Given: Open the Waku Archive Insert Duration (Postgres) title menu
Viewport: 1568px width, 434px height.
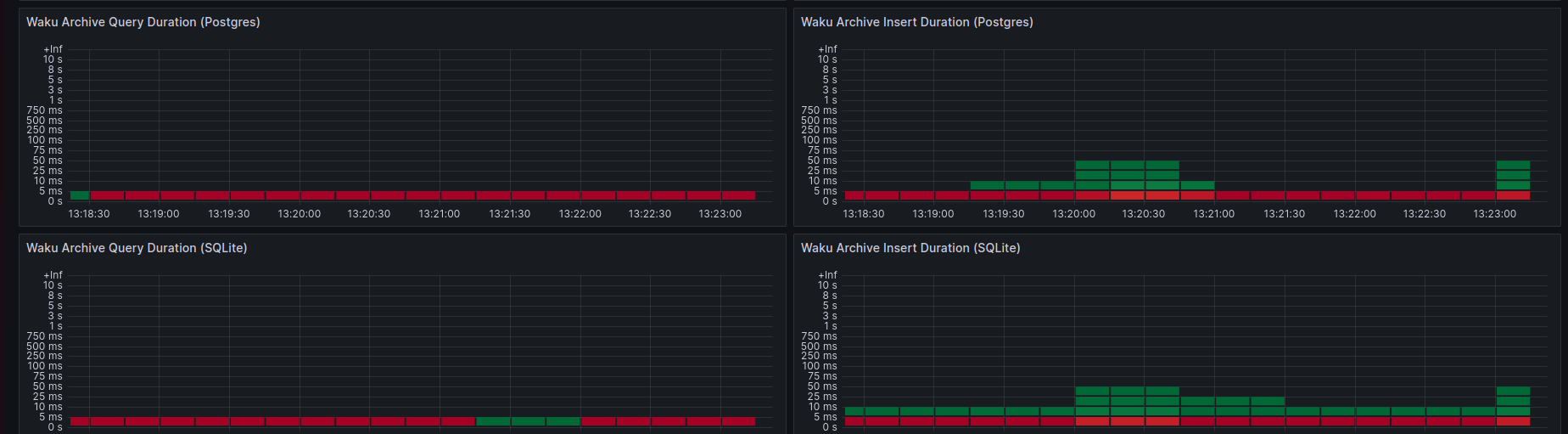Looking at the screenshot, I should [916, 22].
